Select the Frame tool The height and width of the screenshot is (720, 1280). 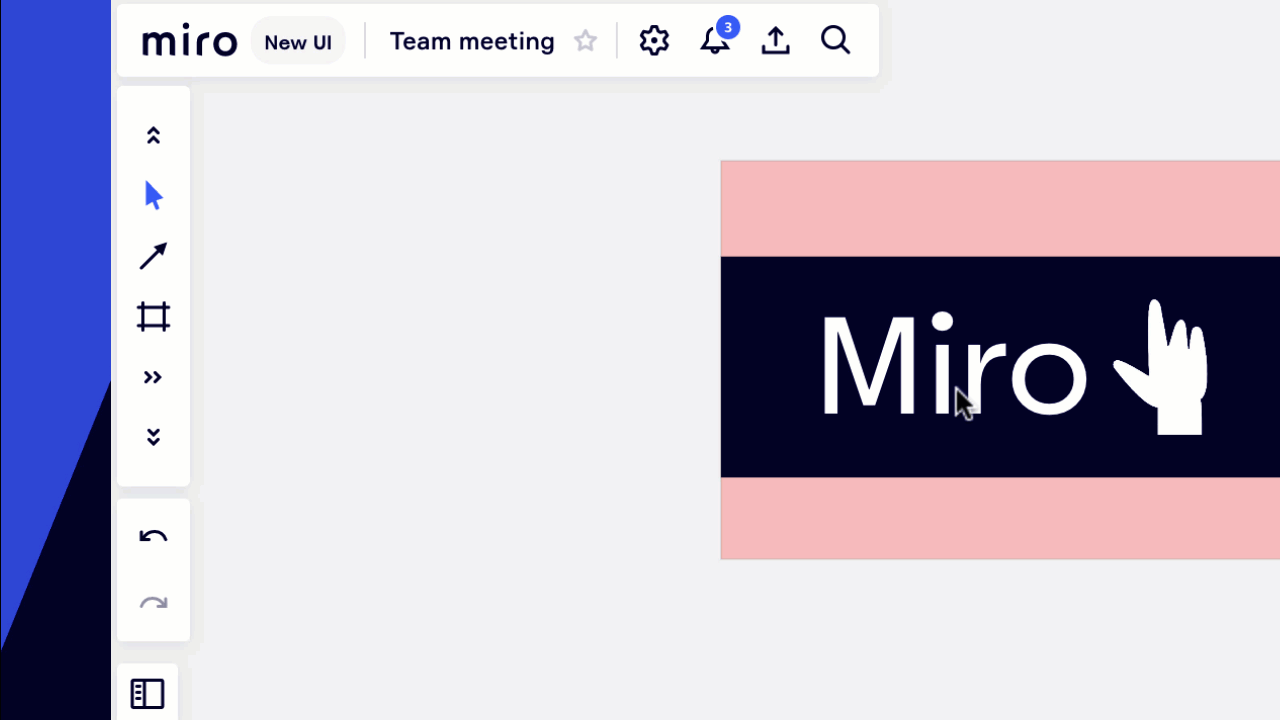pos(153,317)
